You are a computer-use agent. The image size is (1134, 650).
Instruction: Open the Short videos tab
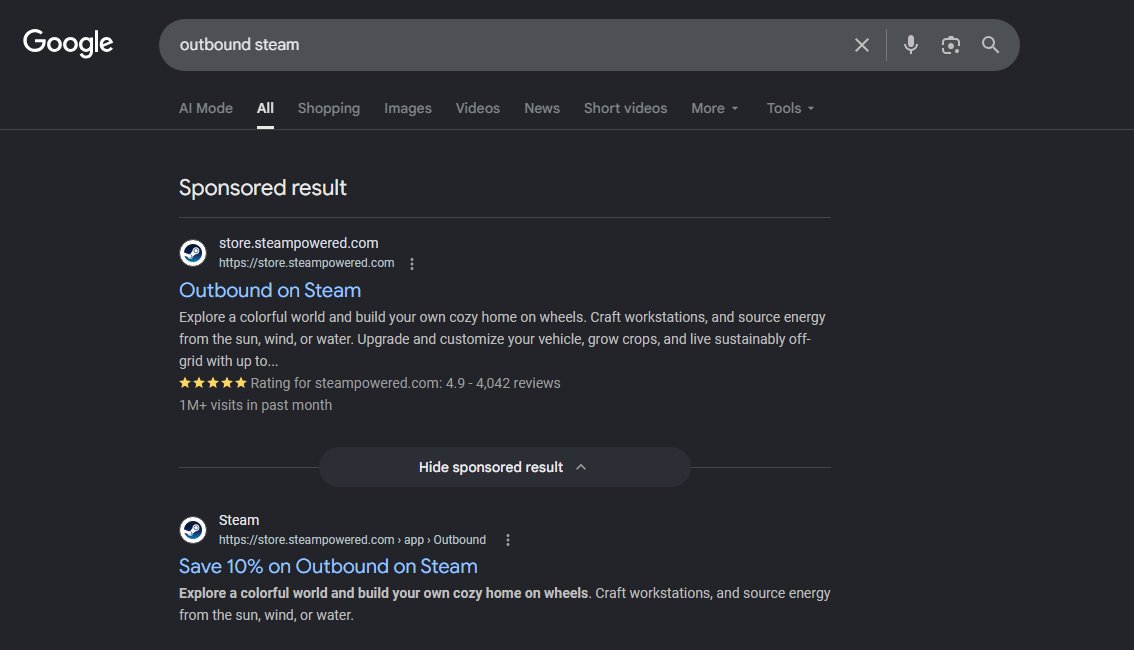click(626, 108)
